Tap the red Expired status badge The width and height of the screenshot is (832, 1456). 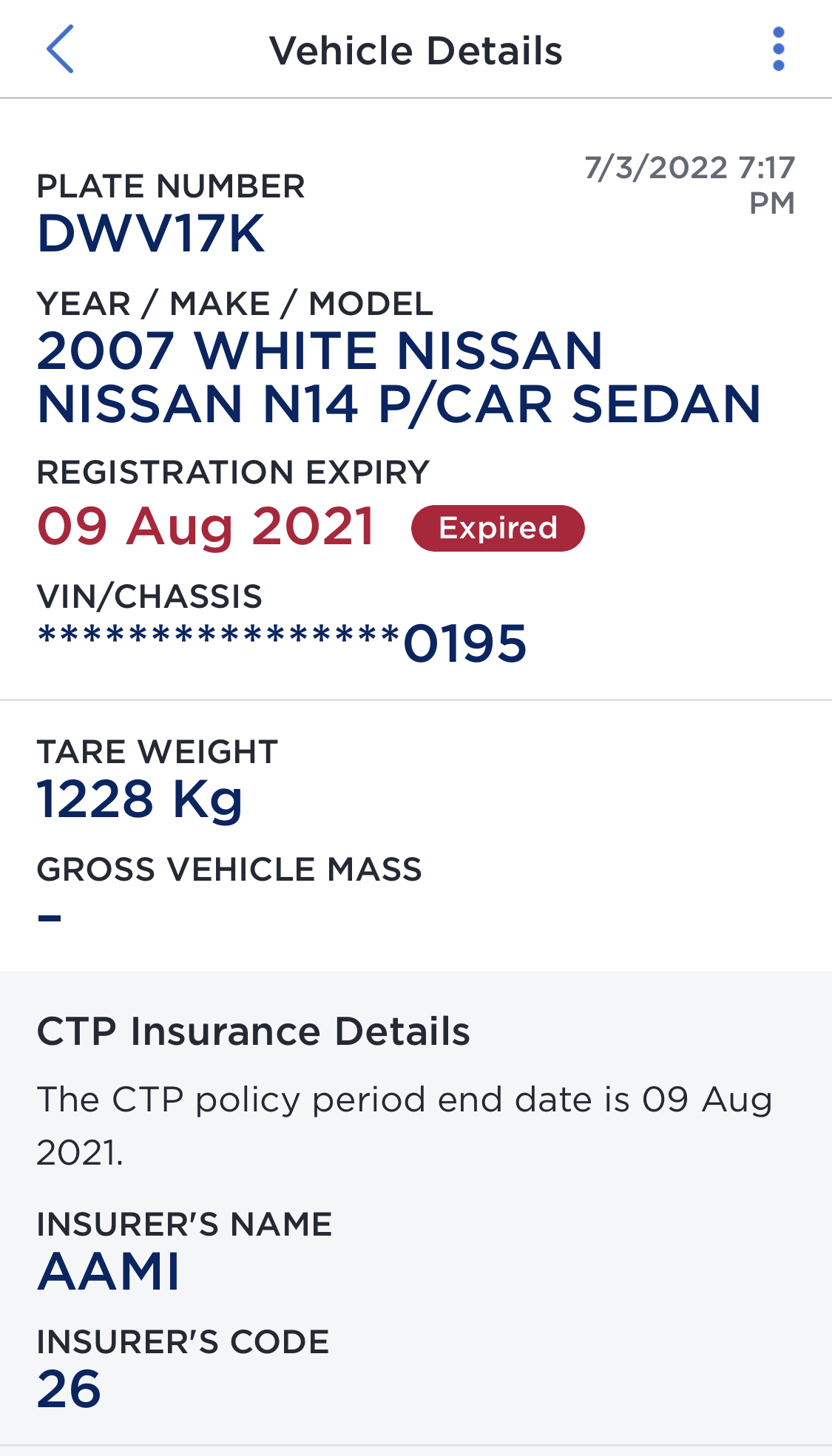click(x=498, y=528)
